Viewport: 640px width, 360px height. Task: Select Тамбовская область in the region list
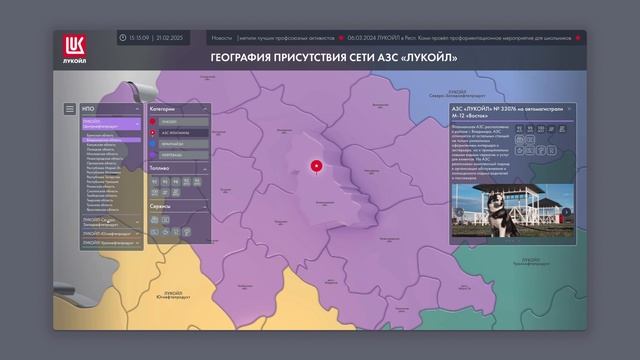102,196
